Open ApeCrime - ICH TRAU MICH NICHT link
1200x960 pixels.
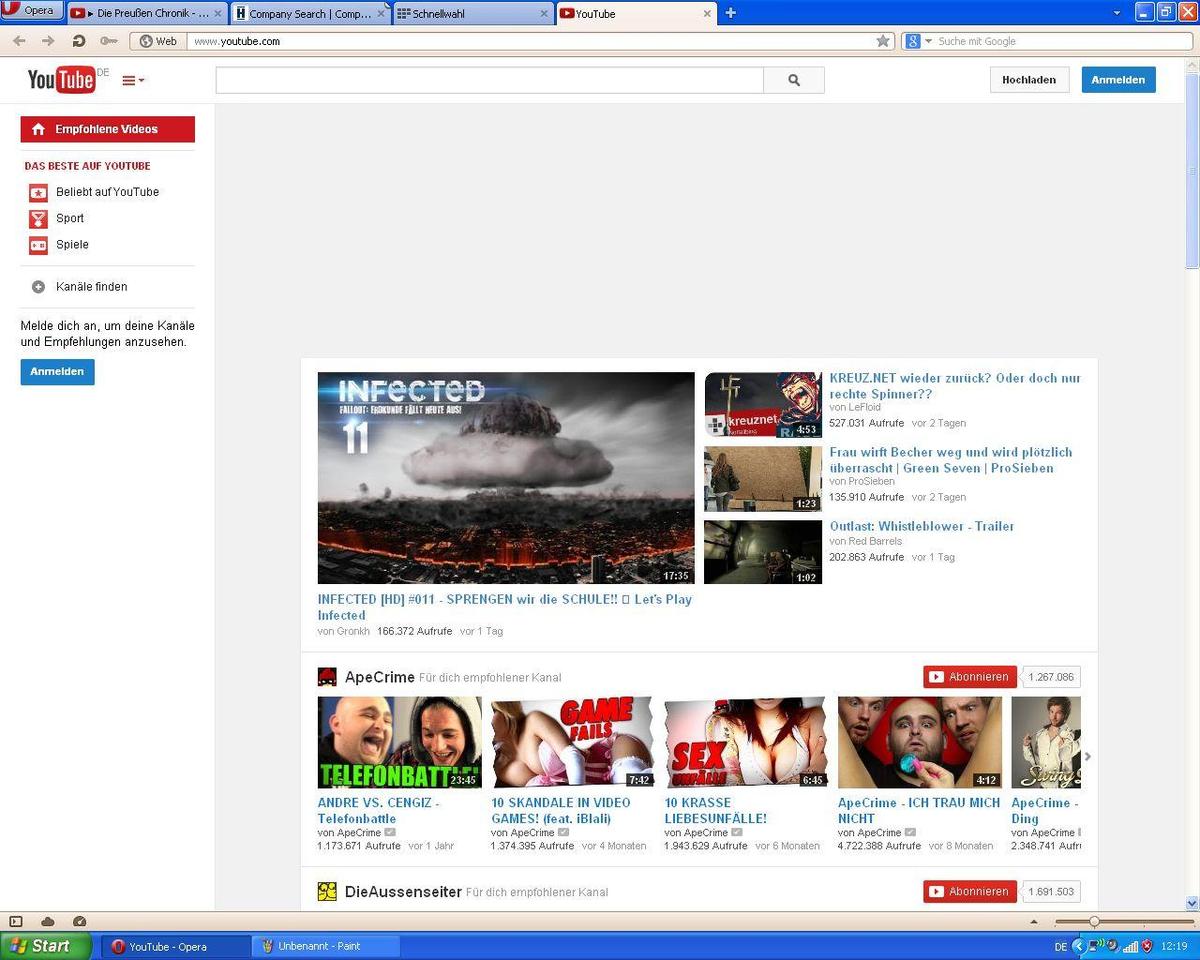coord(919,810)
